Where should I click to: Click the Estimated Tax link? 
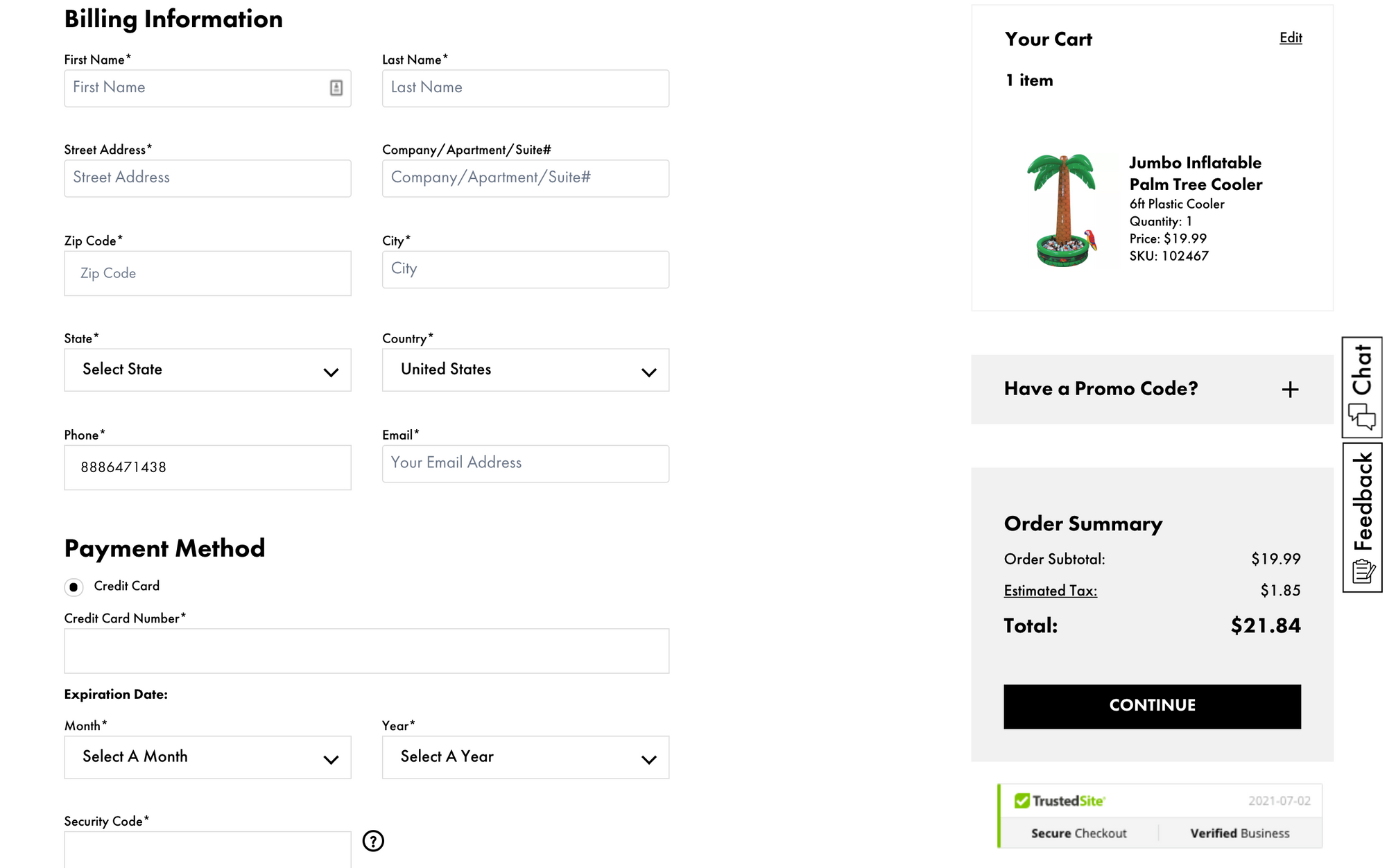coord(1050,591)
